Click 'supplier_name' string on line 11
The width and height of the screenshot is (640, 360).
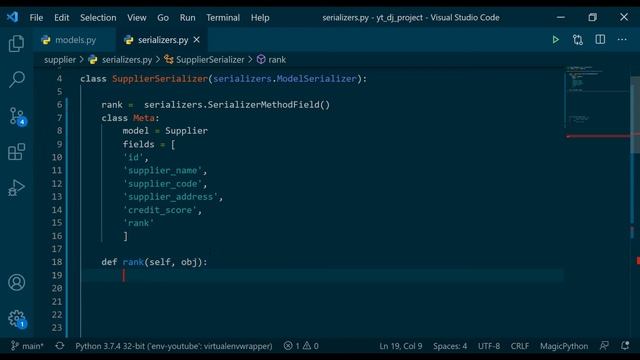click(162, 171)
